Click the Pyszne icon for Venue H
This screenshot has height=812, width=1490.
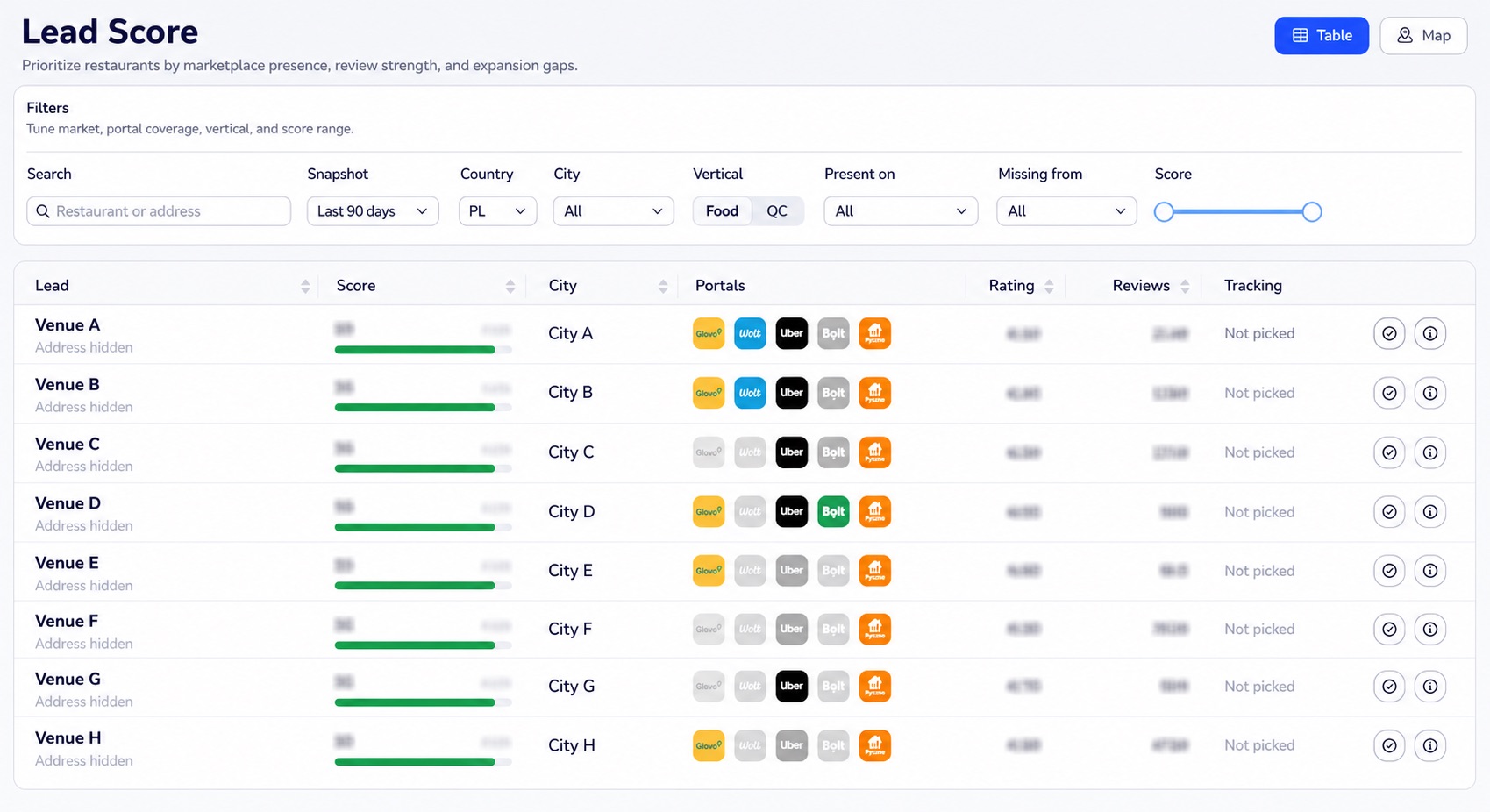875,745
